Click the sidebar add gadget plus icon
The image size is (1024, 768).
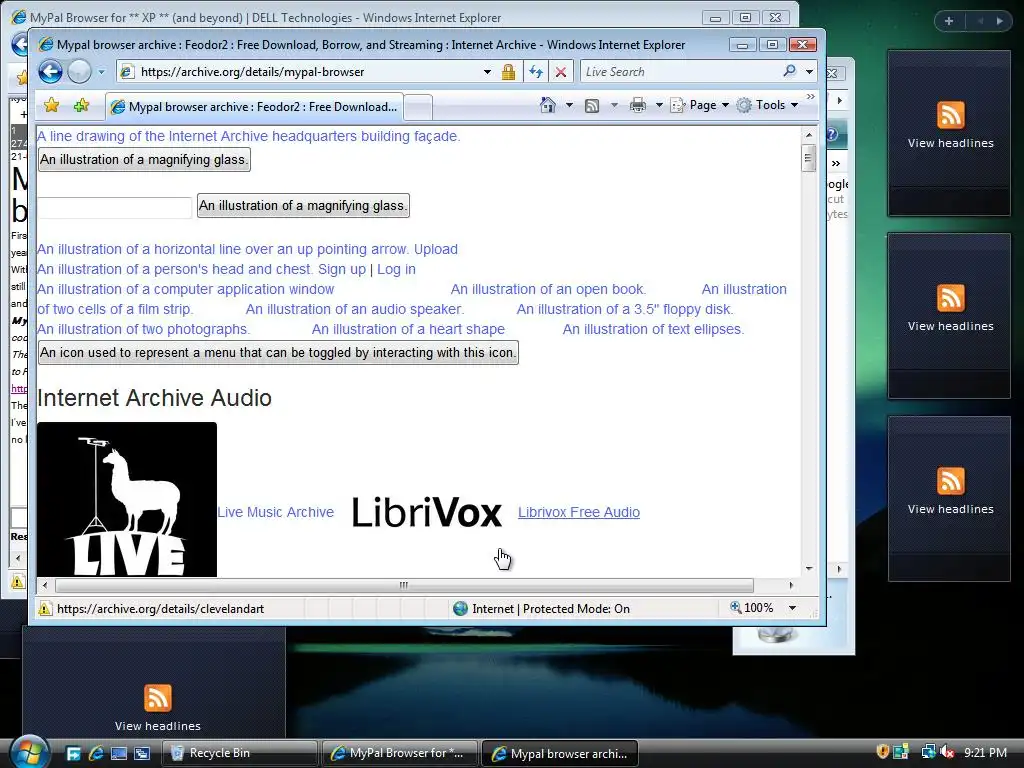tap(949, 21)
